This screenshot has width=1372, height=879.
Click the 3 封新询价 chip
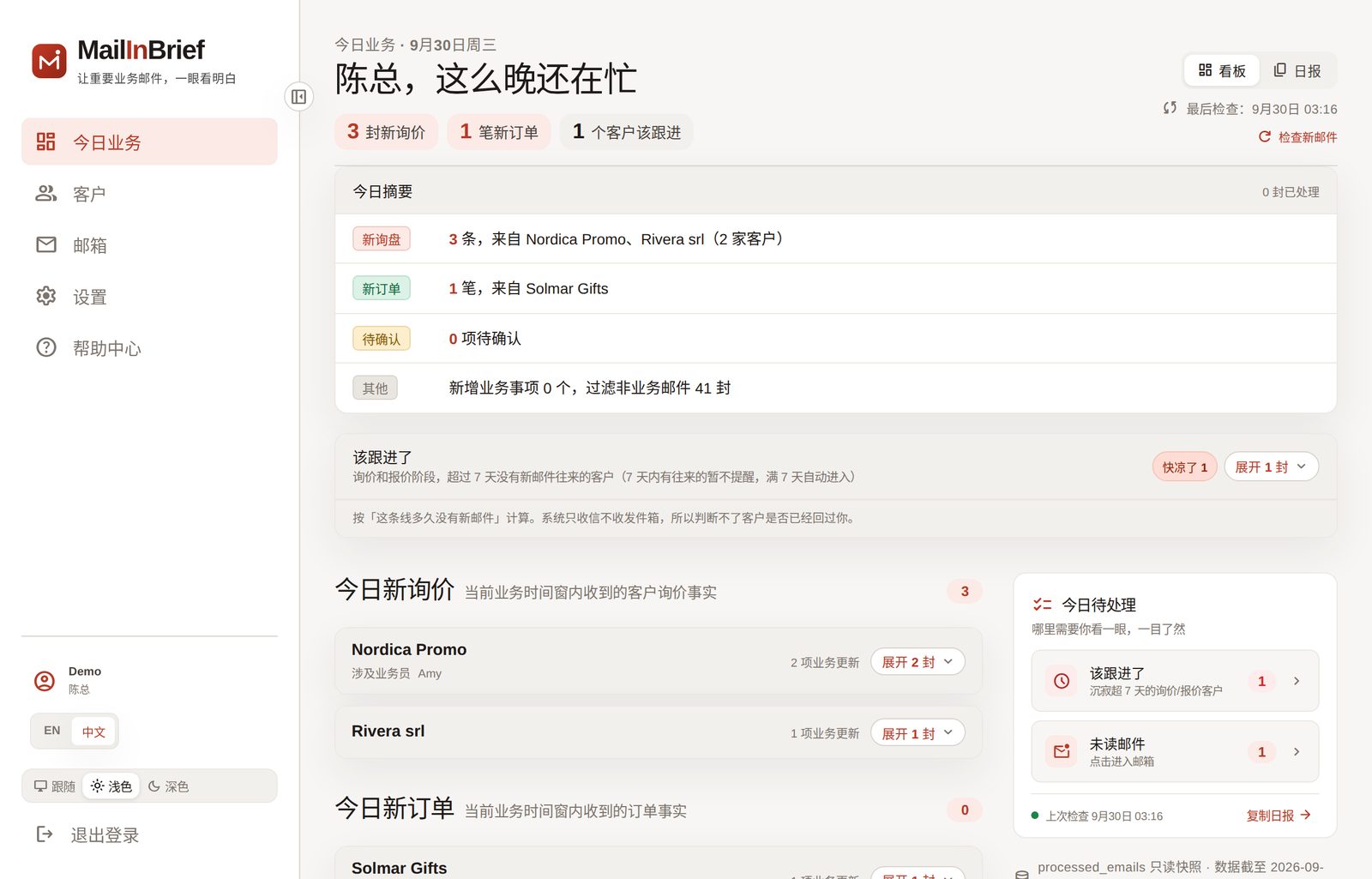[386, 132]
